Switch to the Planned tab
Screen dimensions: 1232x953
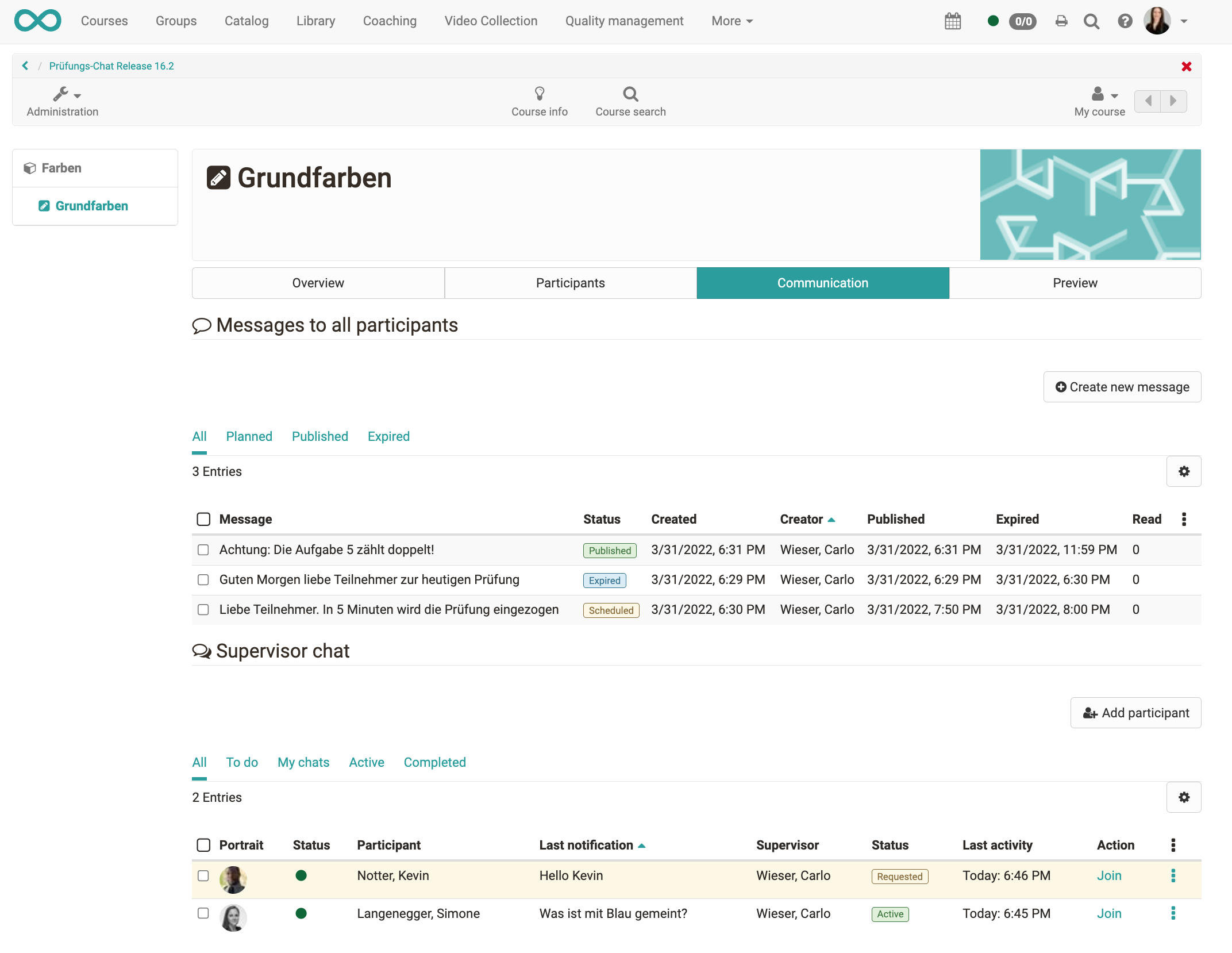pyautogui.click(x=250, y=436)
